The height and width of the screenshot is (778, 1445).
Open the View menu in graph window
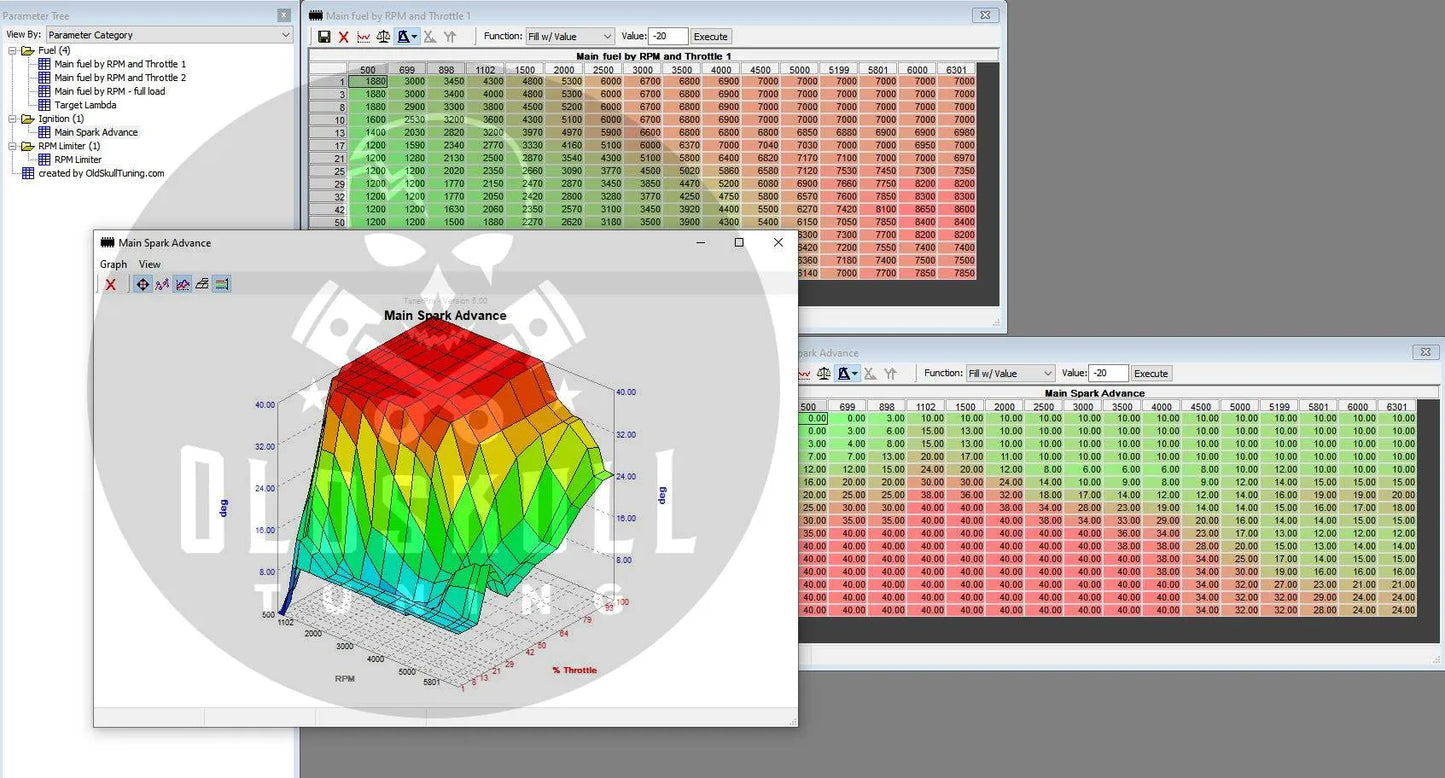click(x=149, y=265)
